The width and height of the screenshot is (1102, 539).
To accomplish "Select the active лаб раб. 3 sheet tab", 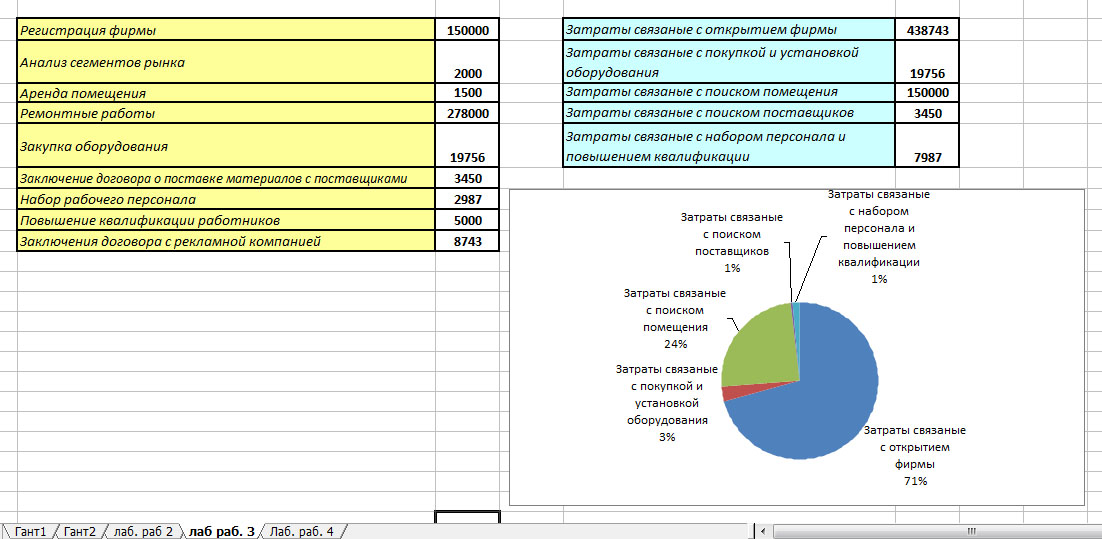I will [x=221, y=531].
